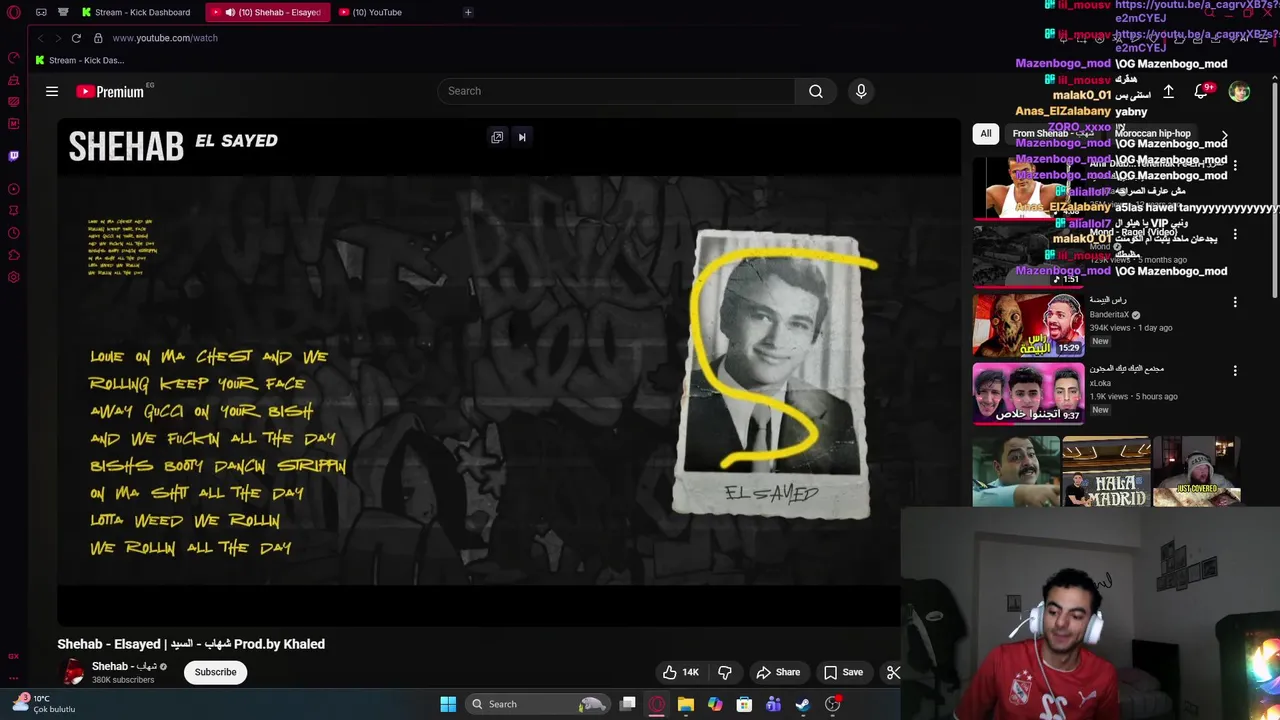
Task: Dislike the video with thumbs down
Action: pyautogui.click(x=725, y=672)
